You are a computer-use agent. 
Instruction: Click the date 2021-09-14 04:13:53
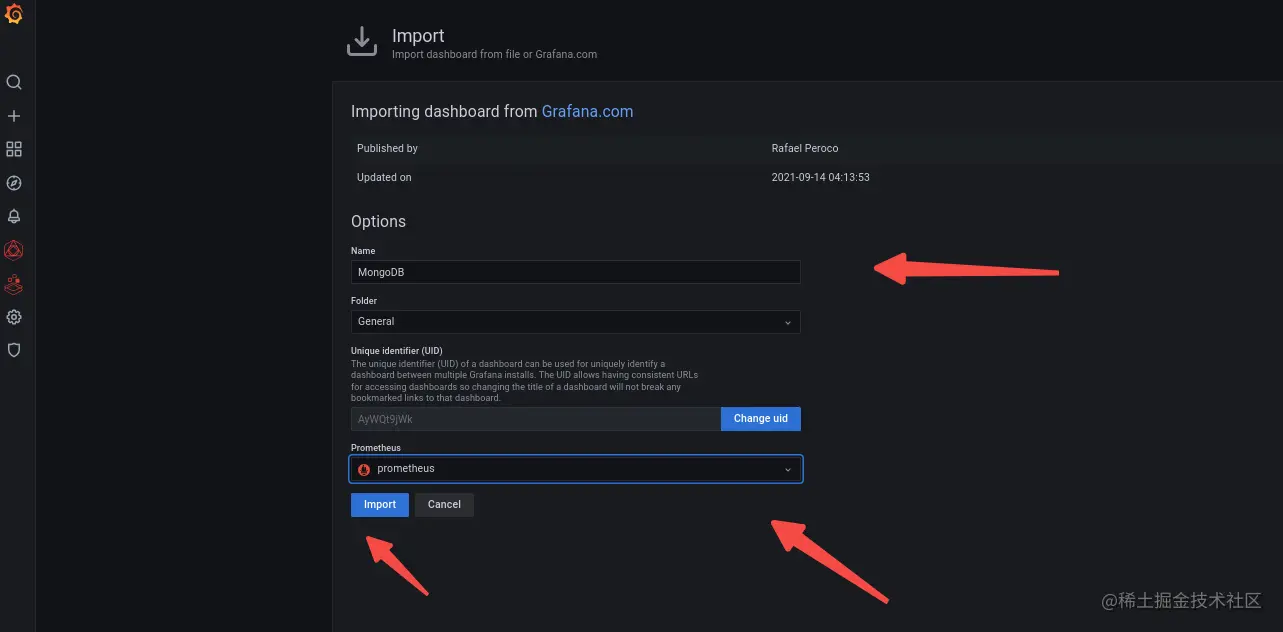820,177
